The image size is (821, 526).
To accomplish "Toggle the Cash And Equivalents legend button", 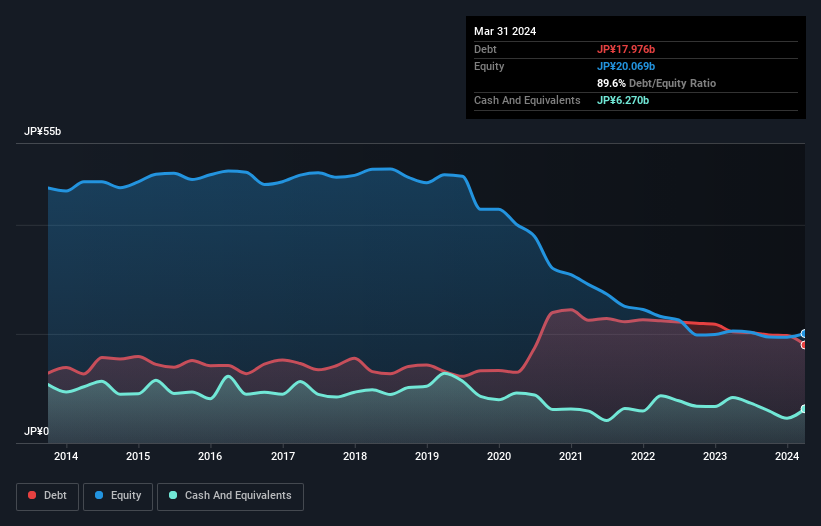I will [230, 496].
